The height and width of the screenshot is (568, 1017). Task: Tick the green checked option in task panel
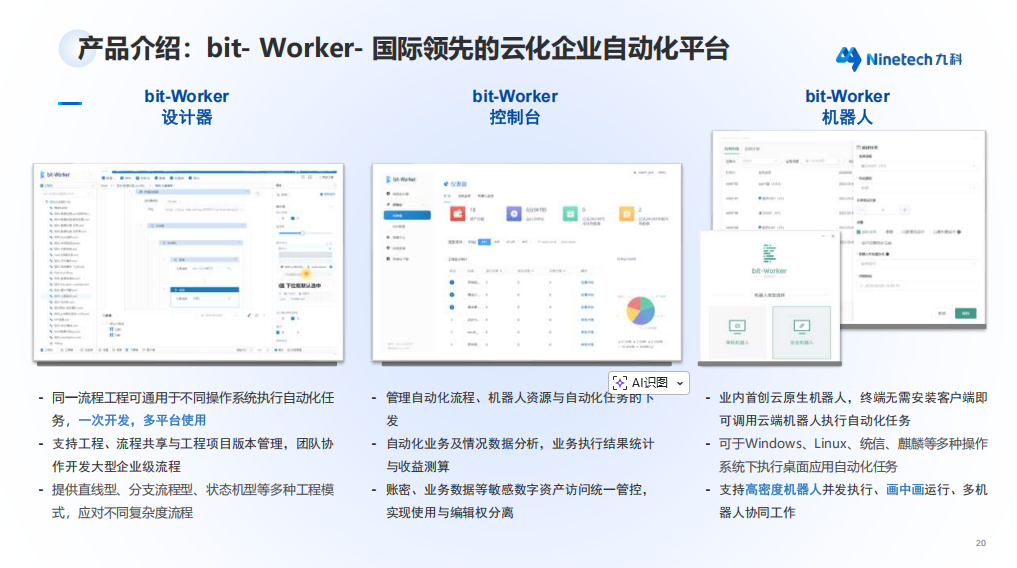pos(860,232)
